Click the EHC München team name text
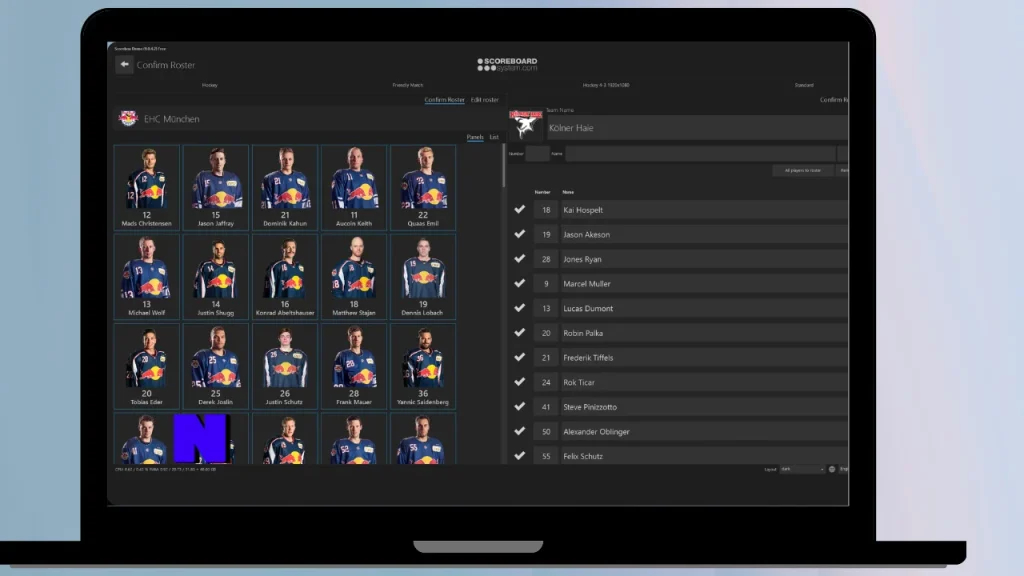 click(172, 119)
